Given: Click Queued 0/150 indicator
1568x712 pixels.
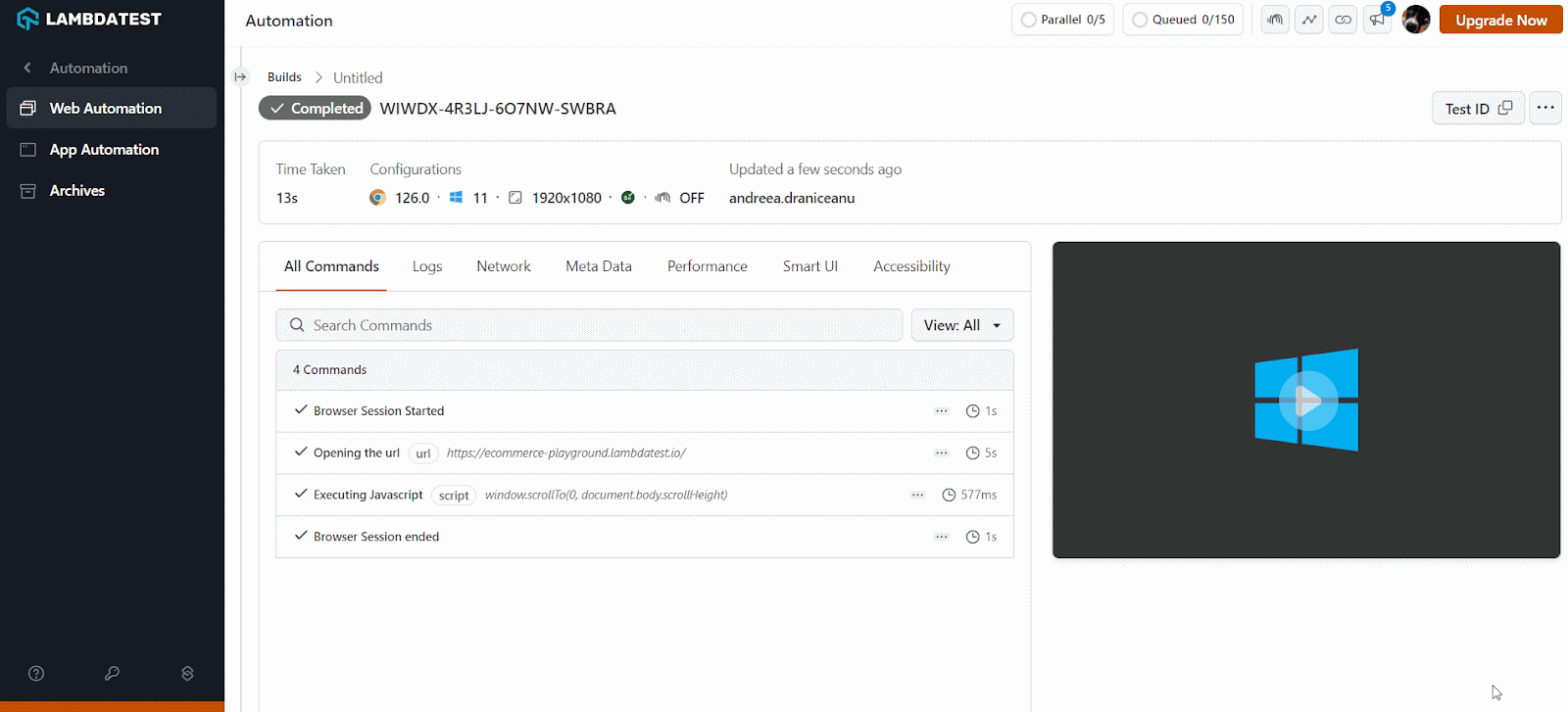Looking at the screenshot, I should [x=1183, y=20].
